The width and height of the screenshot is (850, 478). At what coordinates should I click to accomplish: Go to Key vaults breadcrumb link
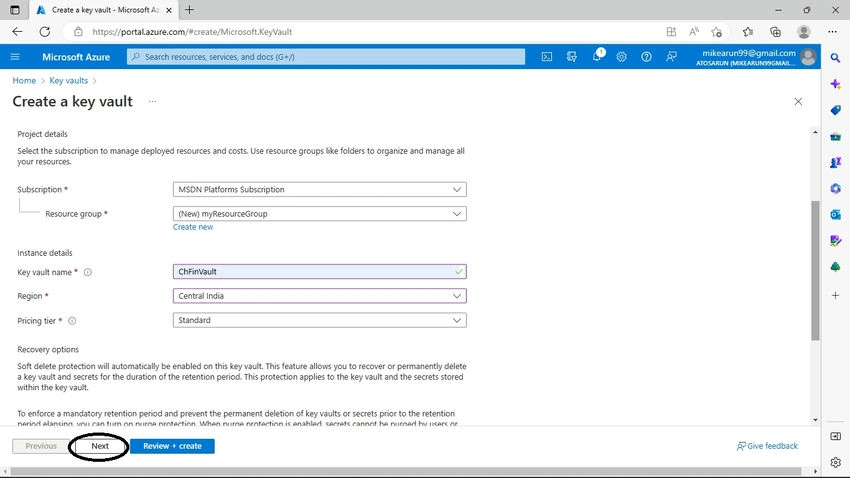click(68, 80)
